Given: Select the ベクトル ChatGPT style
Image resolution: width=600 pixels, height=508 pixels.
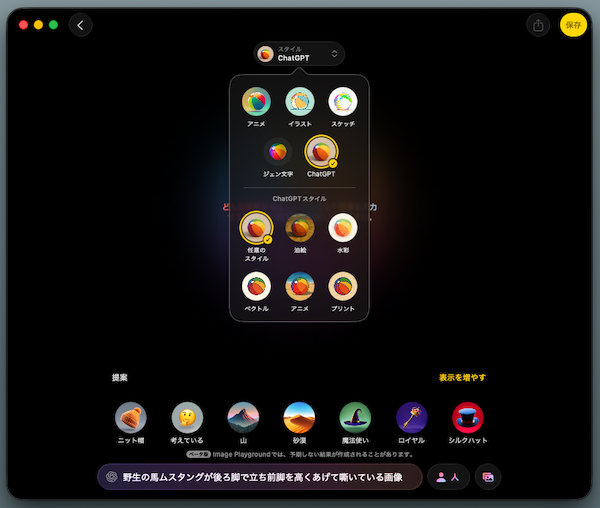Looking at the screenshot, I should (256, 286).
